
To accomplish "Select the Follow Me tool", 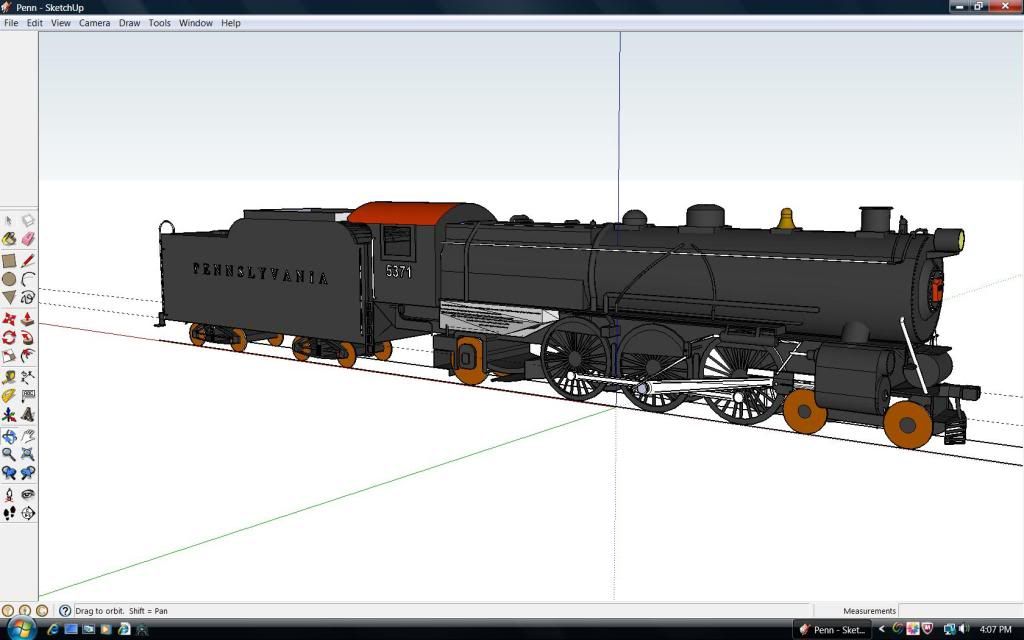I will click(27, 338).
